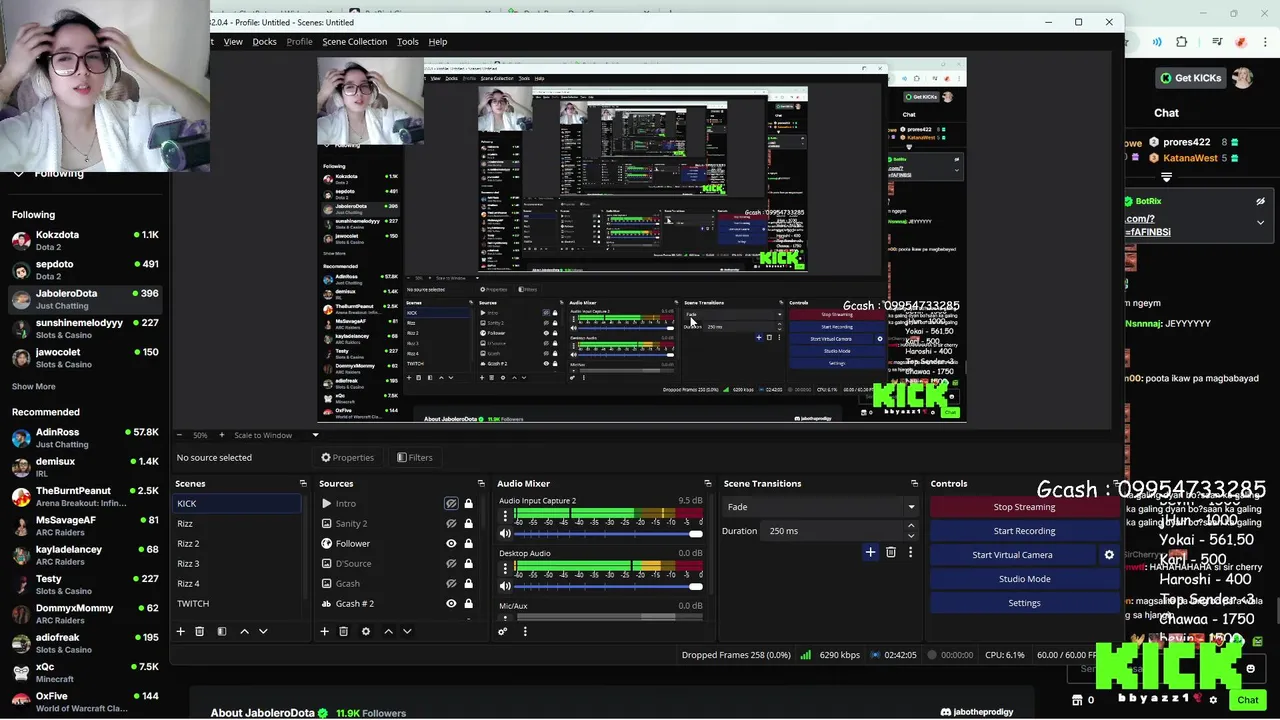This screenshot has height=720, width=1280.
Task: Open the Fade transition dropdown
Action: coord(820,507)
